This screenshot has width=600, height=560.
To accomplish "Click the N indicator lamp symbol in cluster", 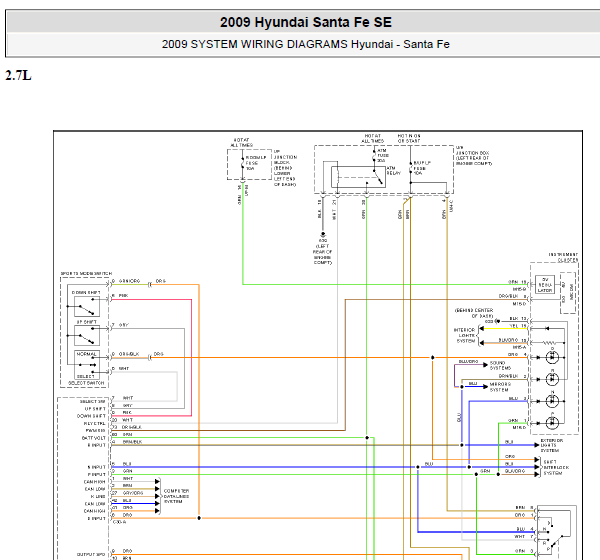I will point(552,401).
